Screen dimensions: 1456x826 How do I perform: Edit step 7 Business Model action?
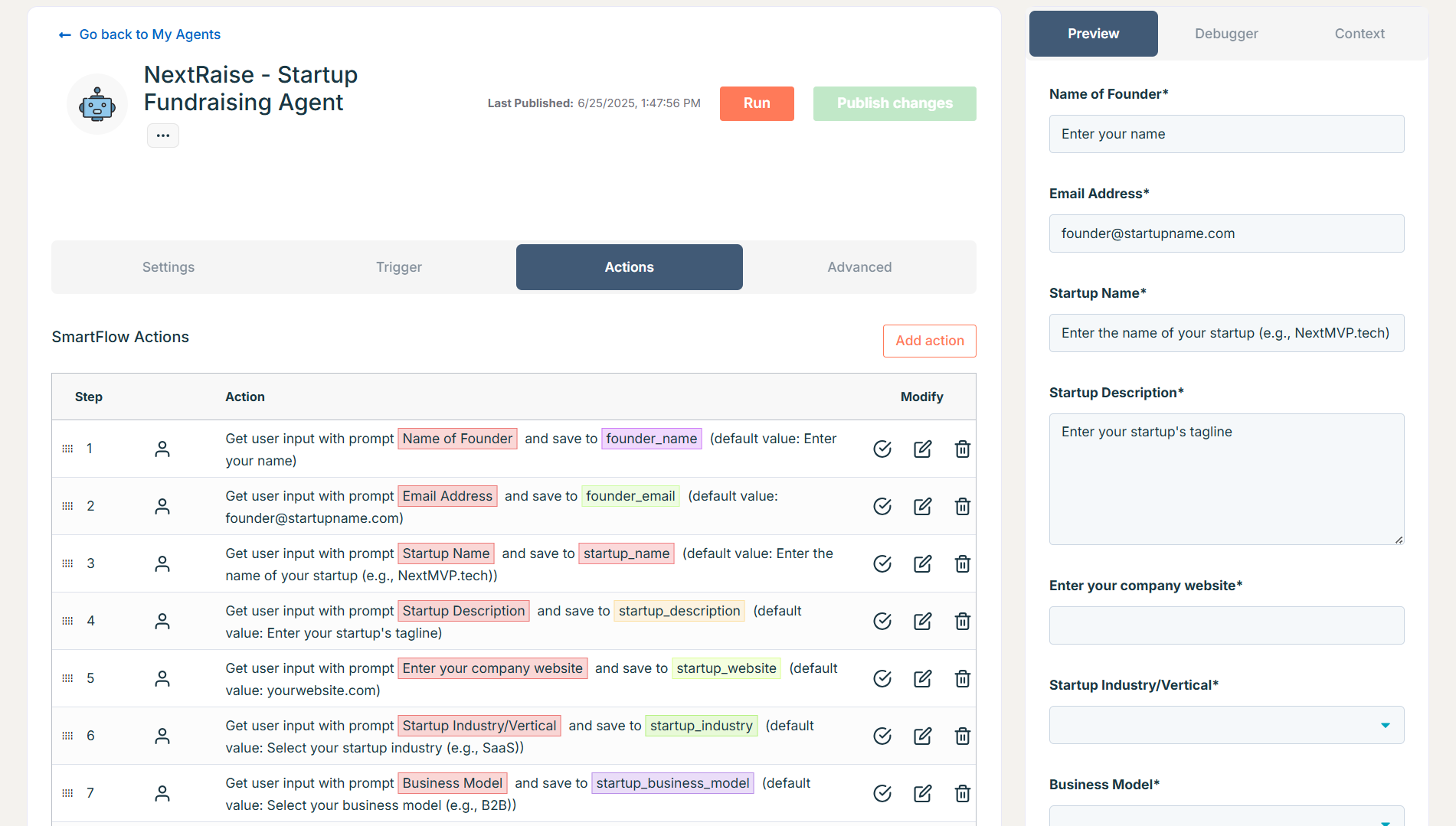pos(923,794)
